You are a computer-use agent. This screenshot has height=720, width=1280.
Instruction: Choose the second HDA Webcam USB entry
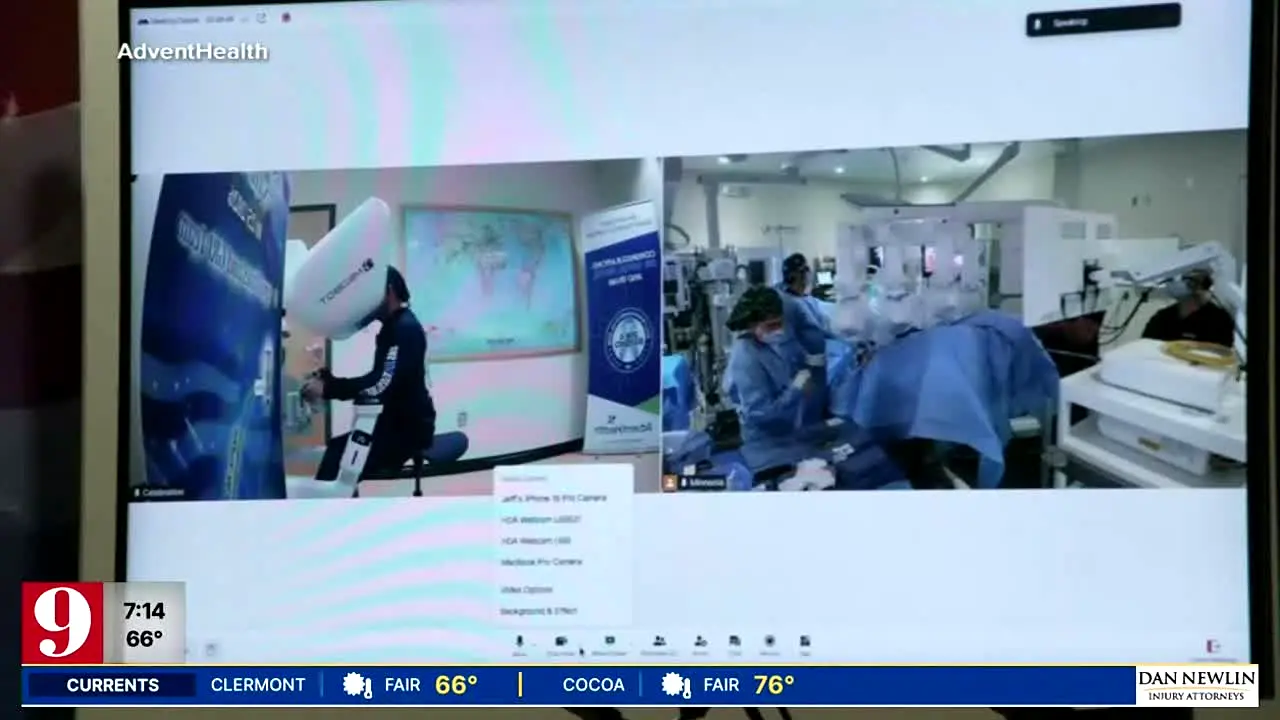pyautogui.click(x=536, y=541)
